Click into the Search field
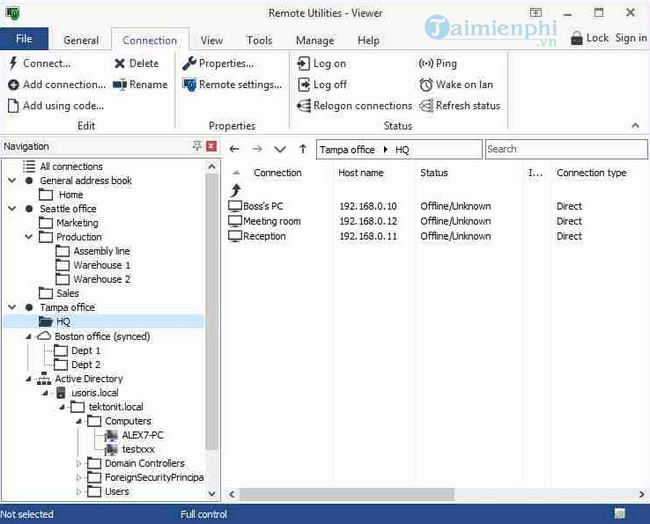Image resolution: width=650 pixels, height=524 pixels. (x=566, y=149)
